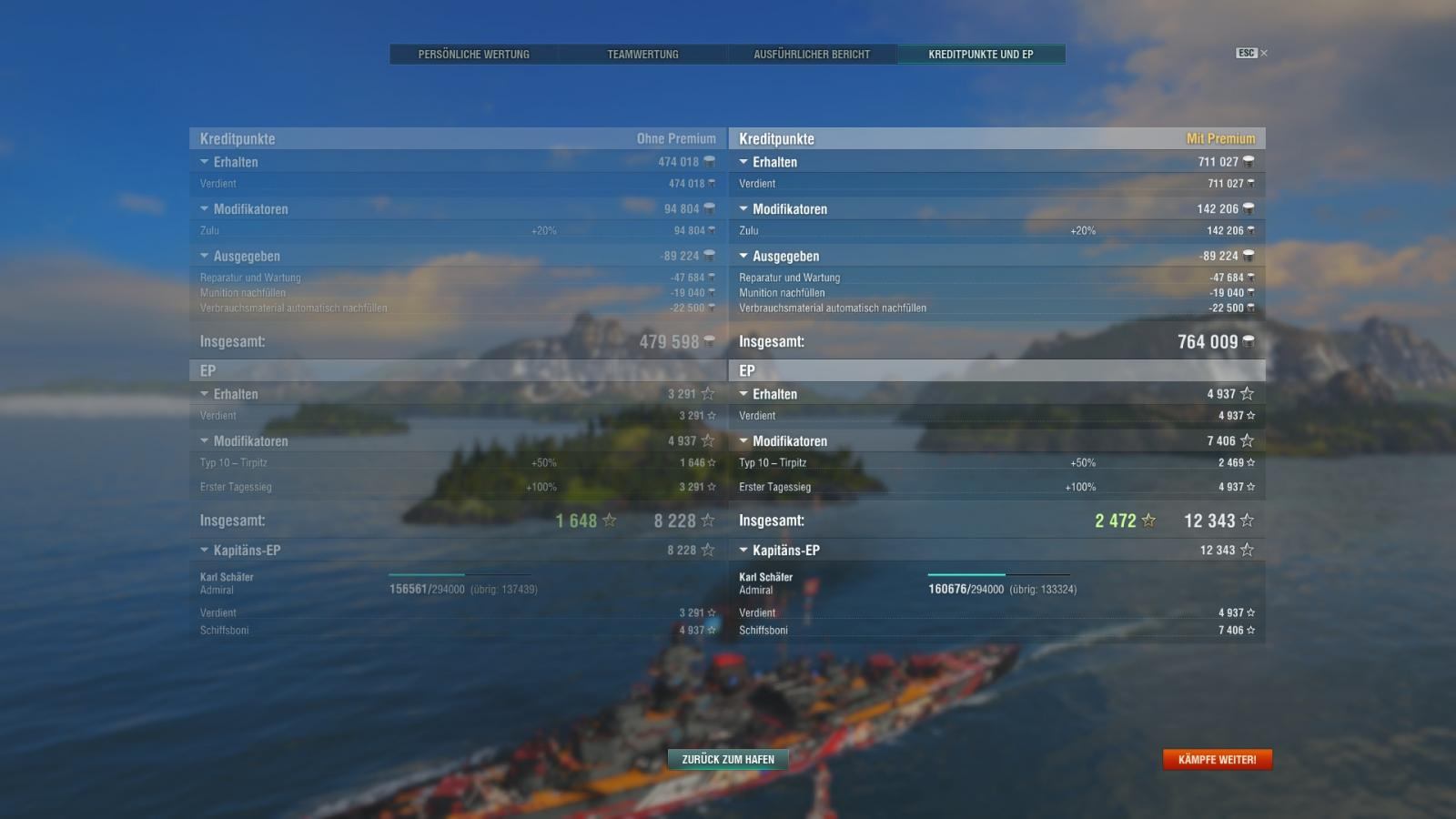
Task: Click star icon beside 8 228 Kapitäns-EP
Action: click(708, 550)
